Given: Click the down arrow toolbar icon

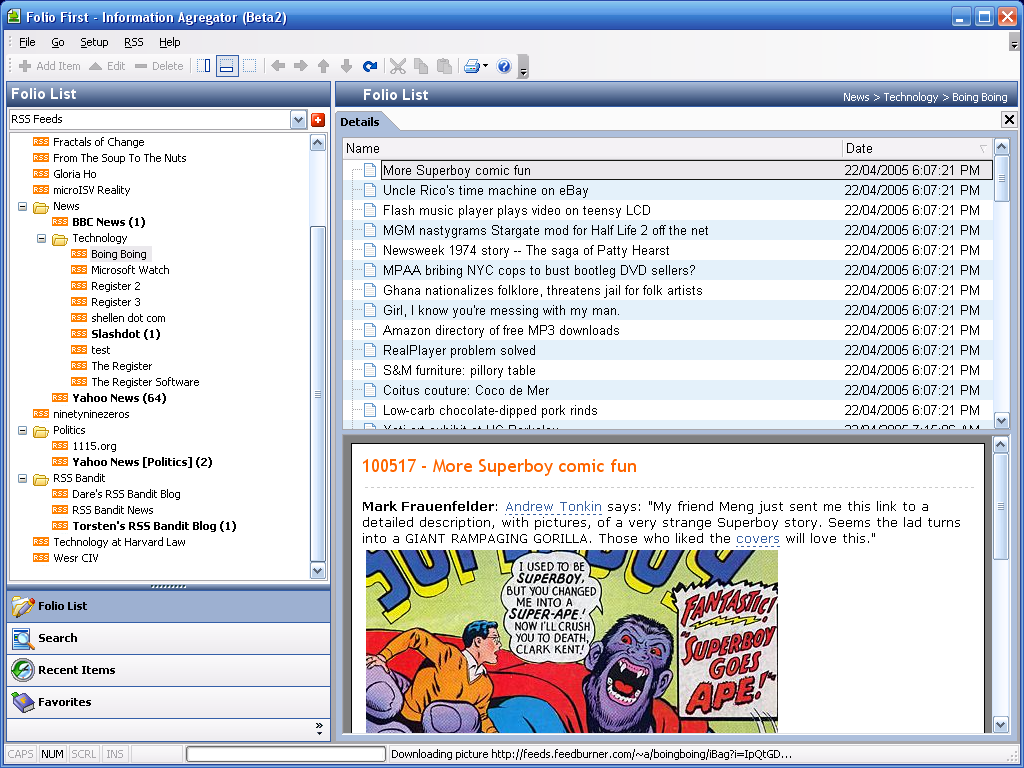Looking at the screenshot, I should pos(347,66).
